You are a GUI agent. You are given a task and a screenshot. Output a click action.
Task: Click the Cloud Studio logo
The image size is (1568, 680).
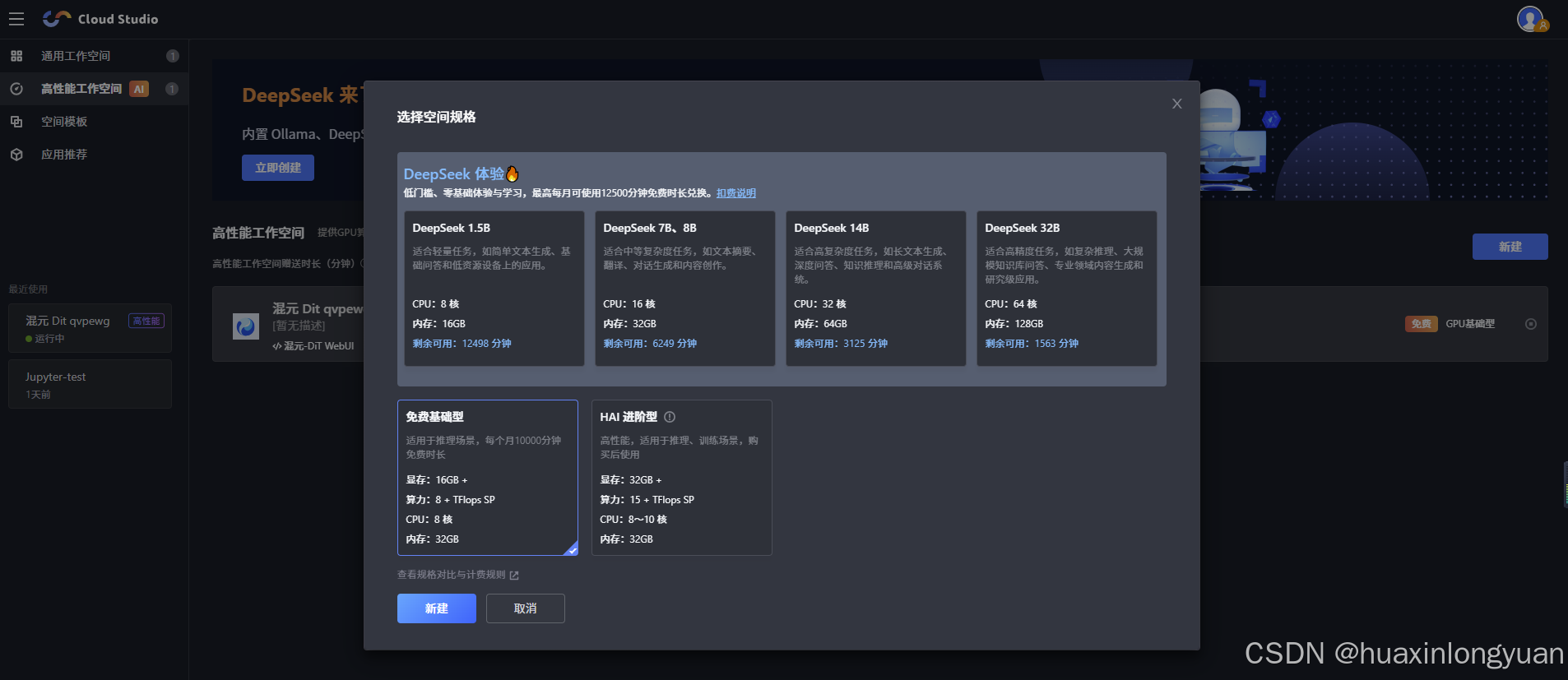click(100, 19)
